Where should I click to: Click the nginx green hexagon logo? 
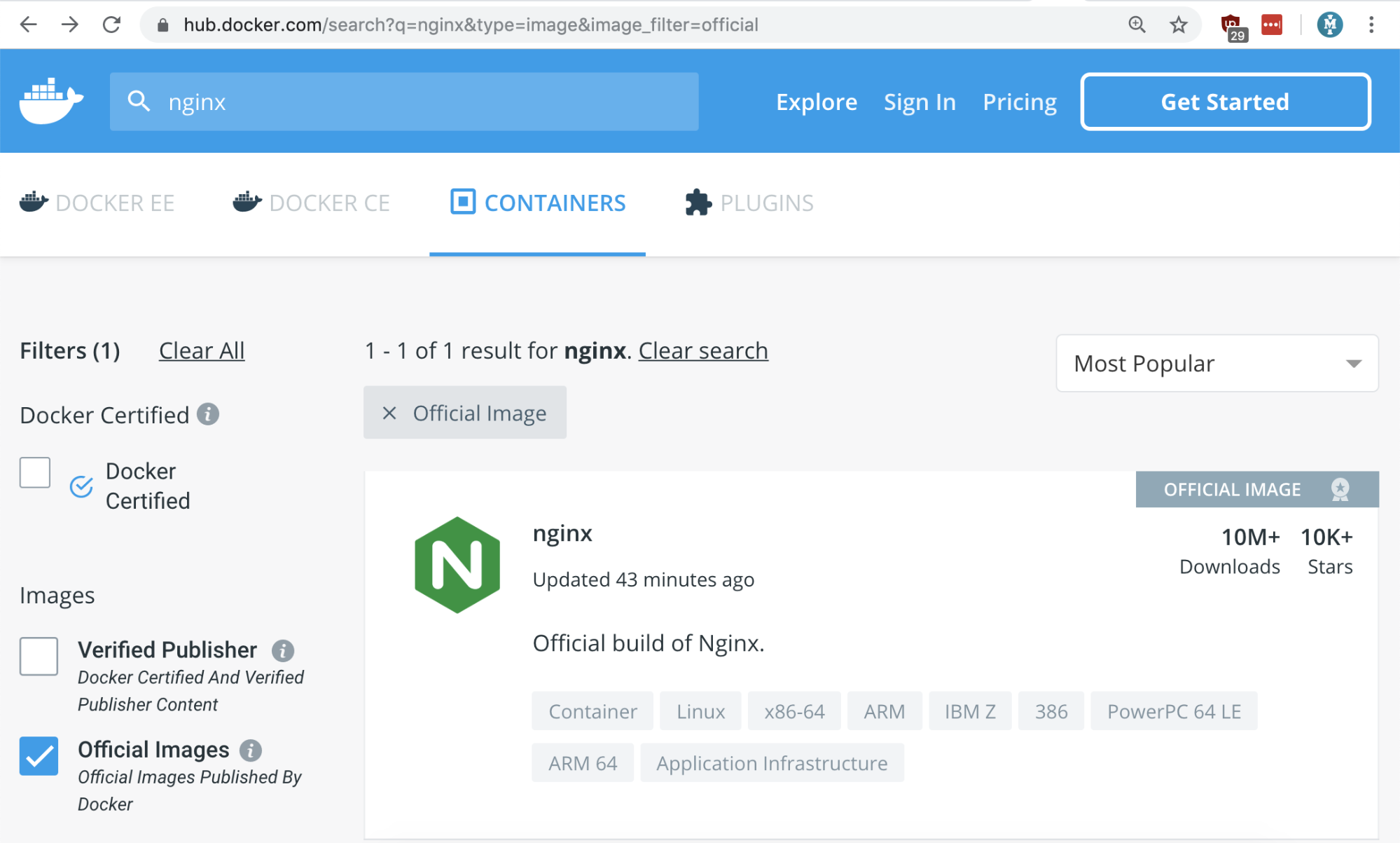[x=457, y=565]
